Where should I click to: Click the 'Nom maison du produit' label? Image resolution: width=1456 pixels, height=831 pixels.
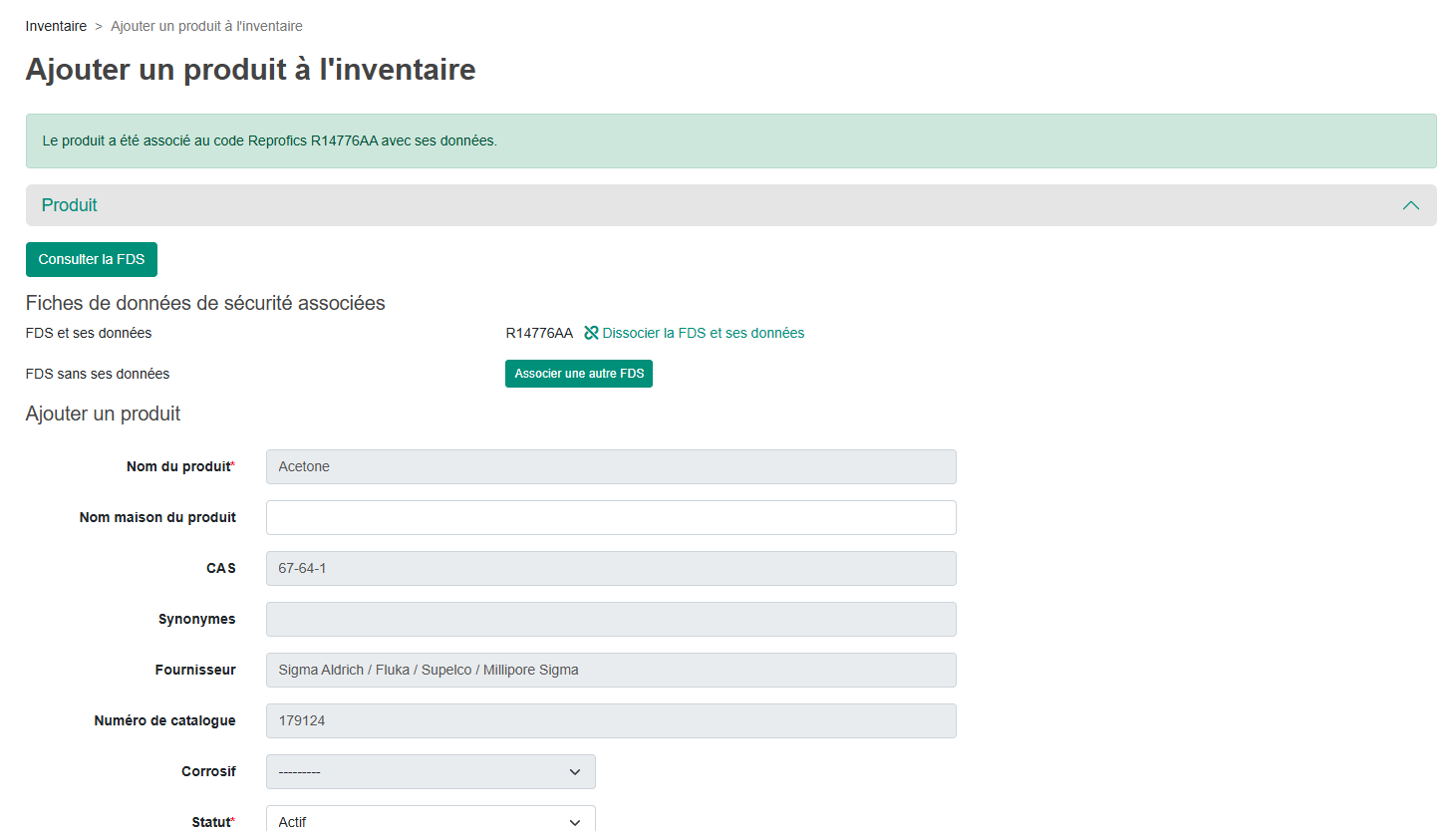click(157, 517)
